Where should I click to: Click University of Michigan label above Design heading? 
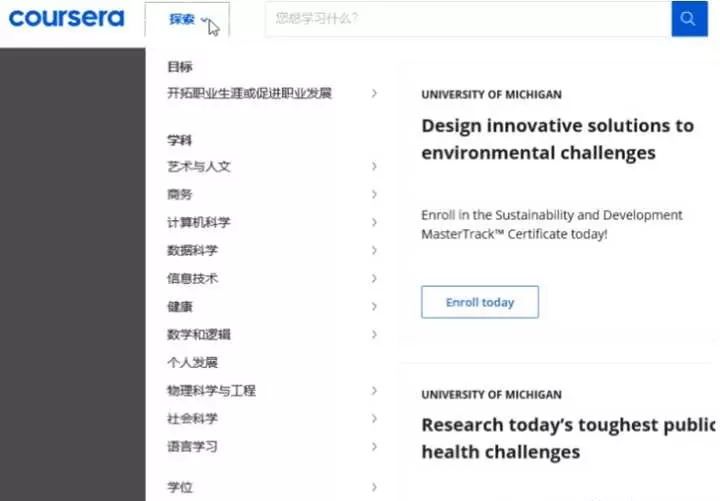(x=491, y=95)
